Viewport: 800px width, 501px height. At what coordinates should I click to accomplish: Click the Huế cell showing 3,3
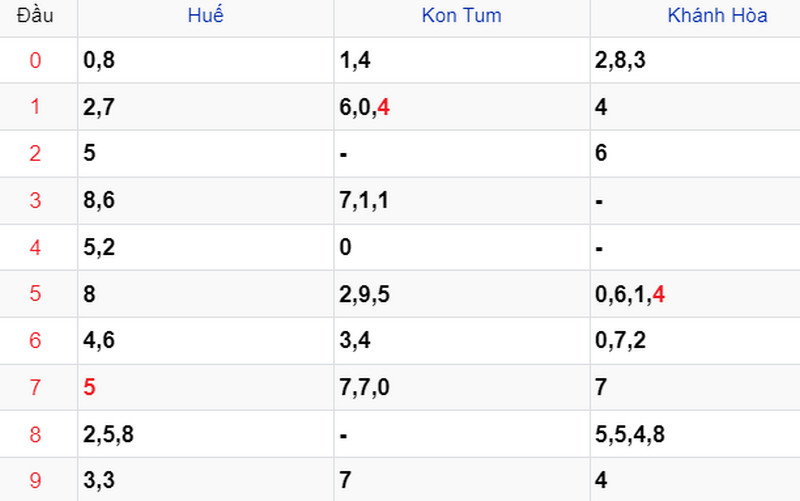(x=206, y=480)
